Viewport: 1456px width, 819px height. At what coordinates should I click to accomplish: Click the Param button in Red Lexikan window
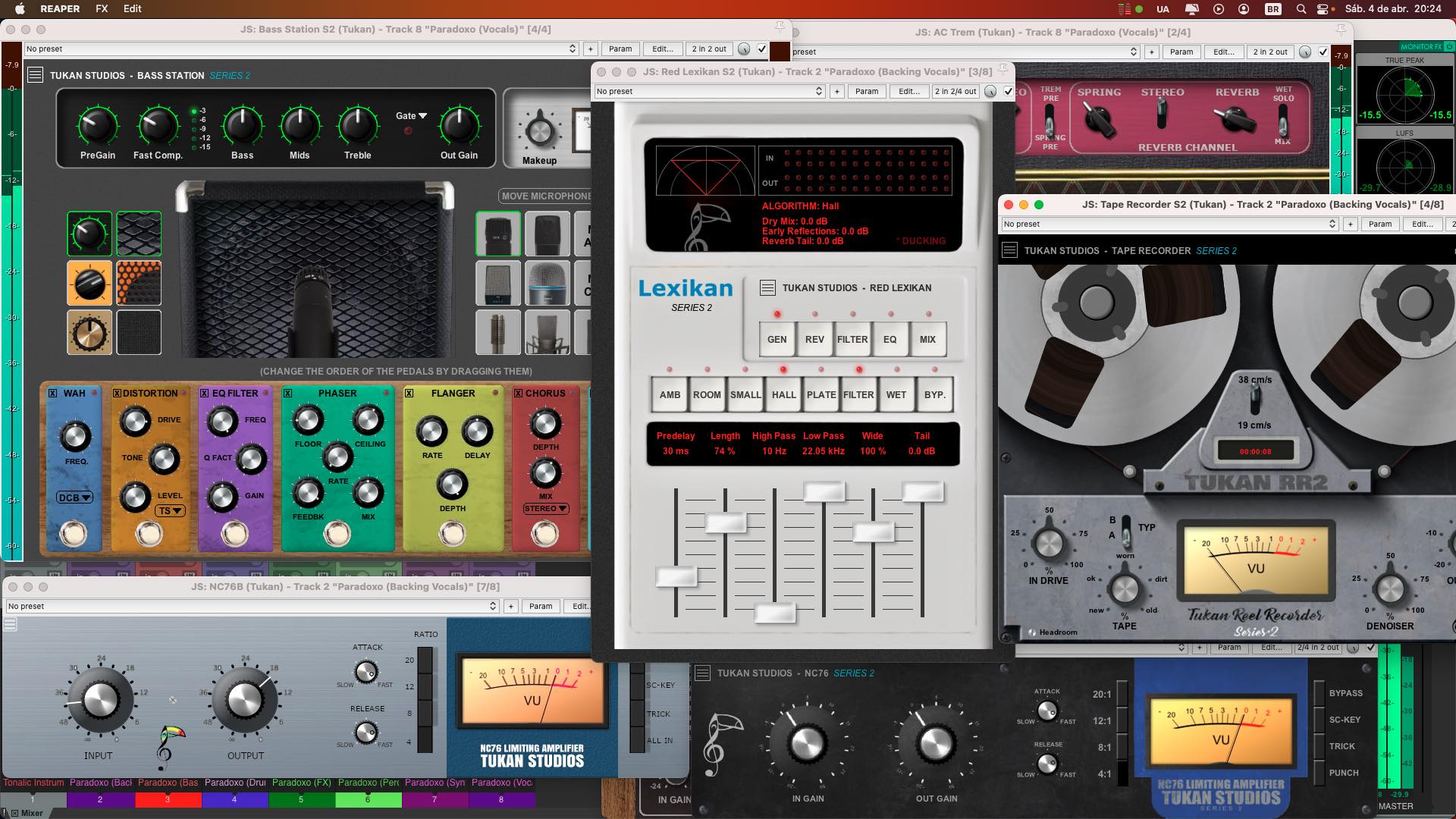867,91
